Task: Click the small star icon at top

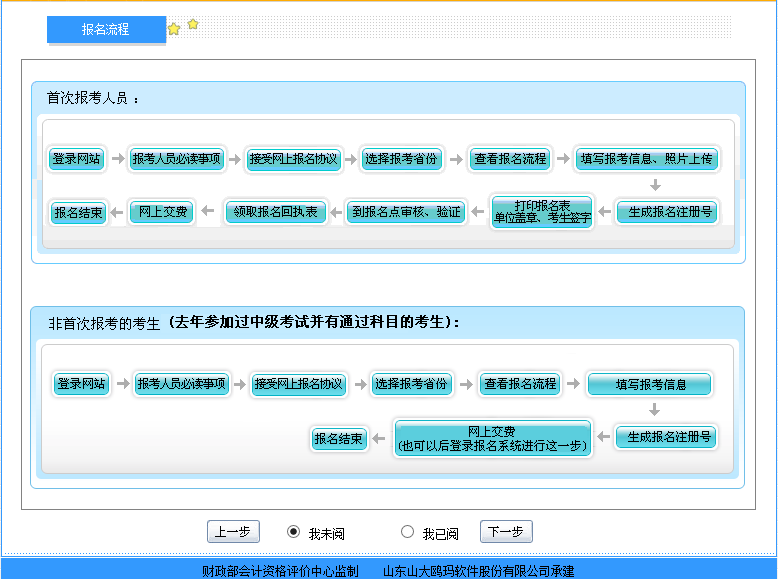Action: coord(193,23)
